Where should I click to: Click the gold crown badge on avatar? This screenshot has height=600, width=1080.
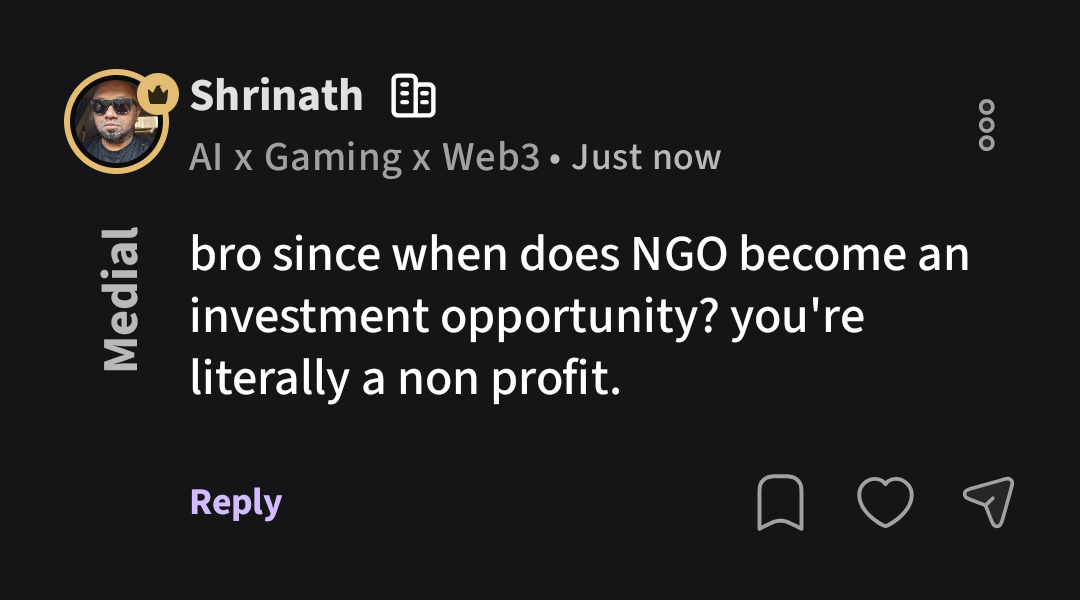coord(157,96)
